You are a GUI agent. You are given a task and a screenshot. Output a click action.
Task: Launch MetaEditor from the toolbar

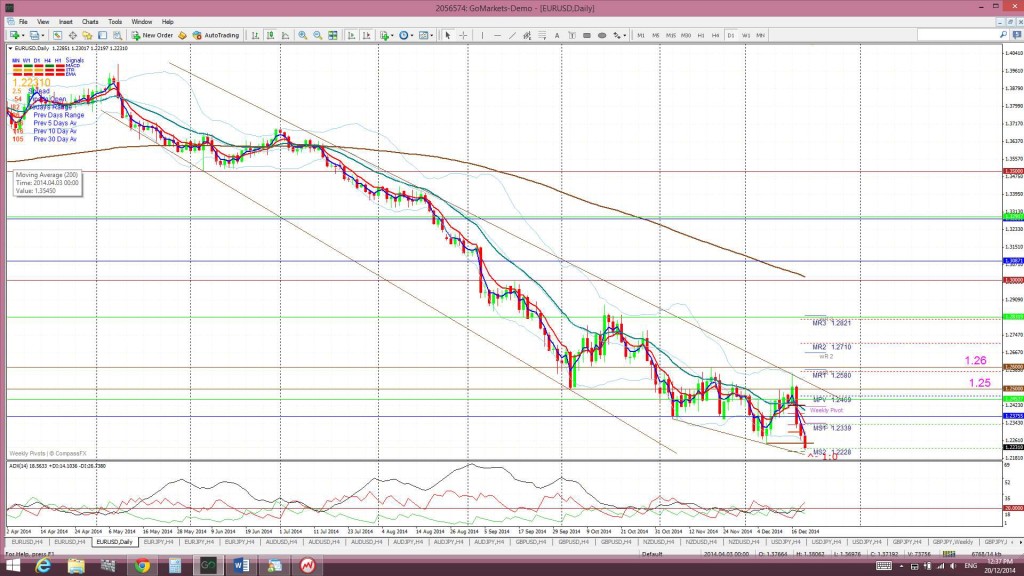[x=182, y=35]
